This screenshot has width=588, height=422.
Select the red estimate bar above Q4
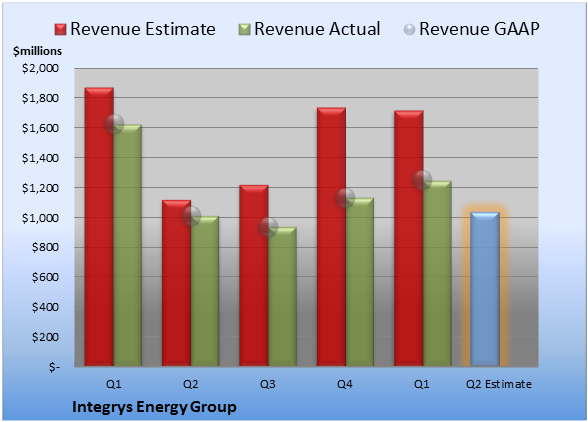(x=332, y=237)
